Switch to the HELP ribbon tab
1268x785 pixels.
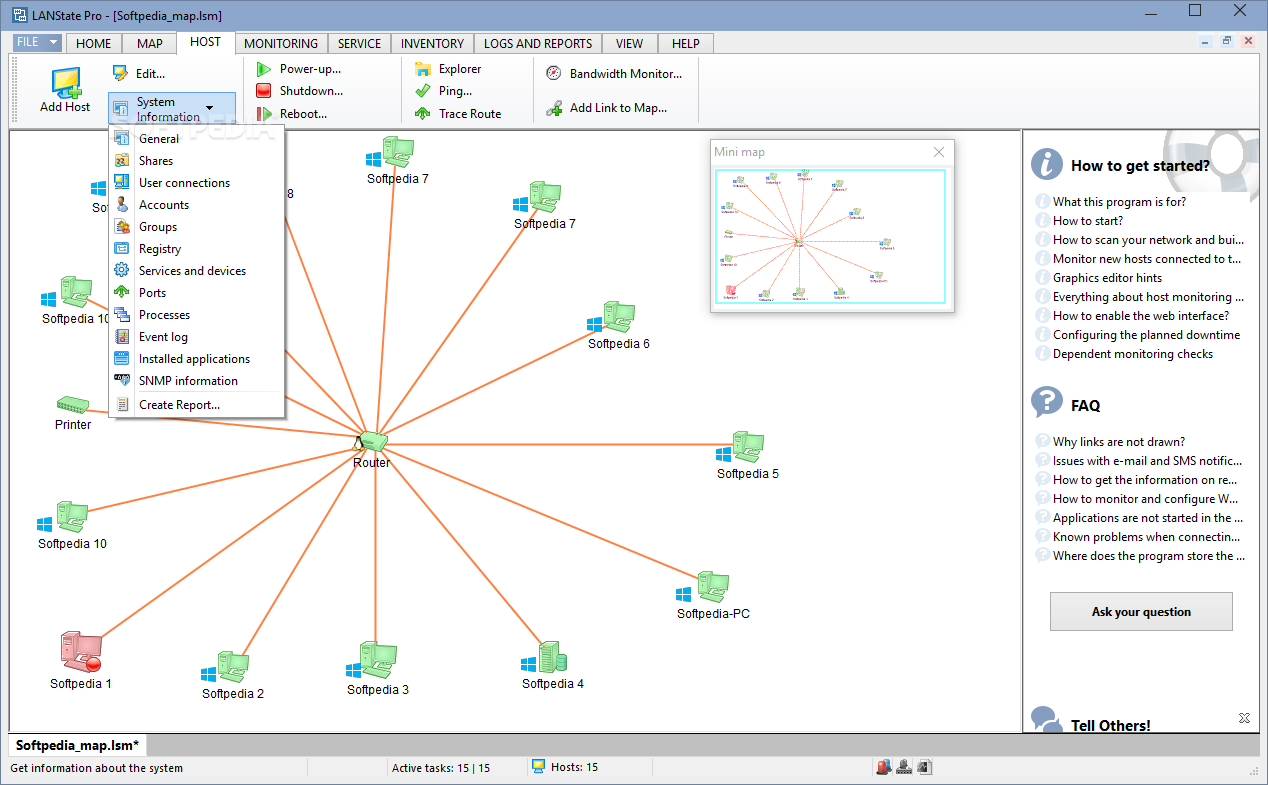point(686,43)
